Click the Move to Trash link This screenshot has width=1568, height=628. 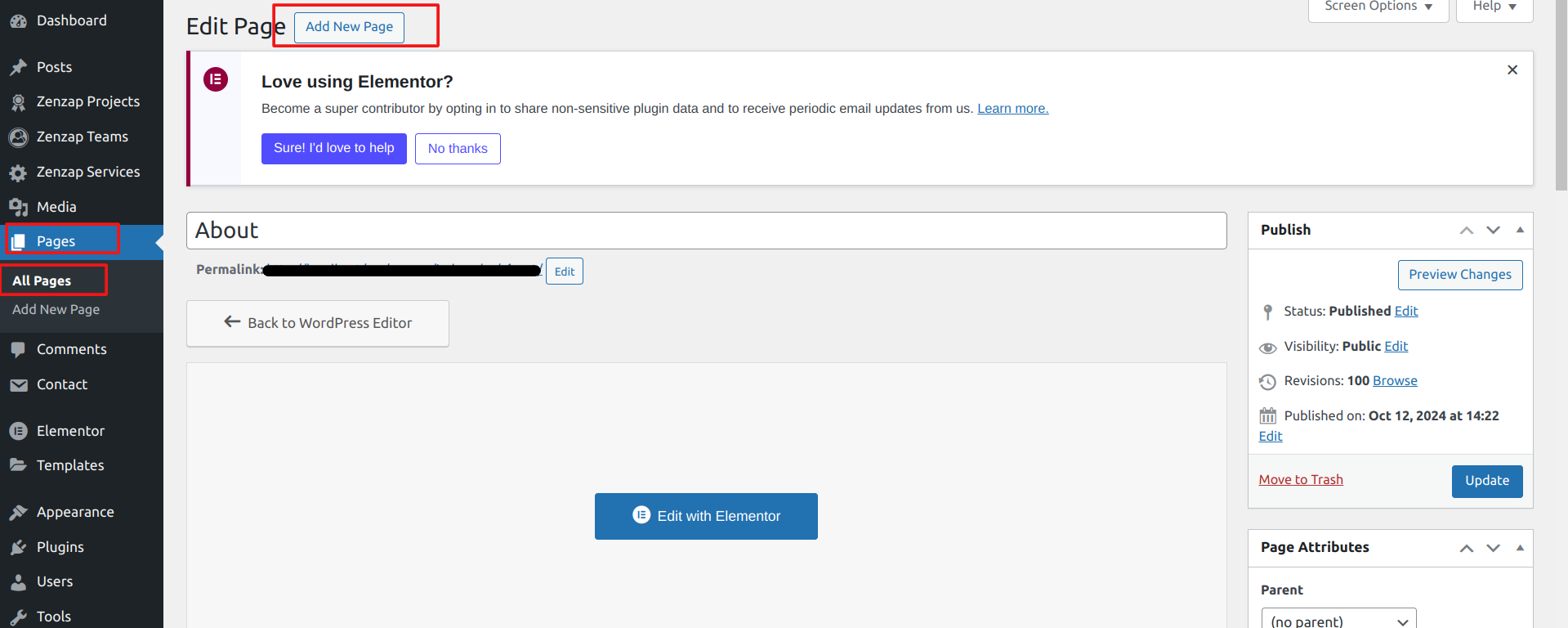point(1300,480)
